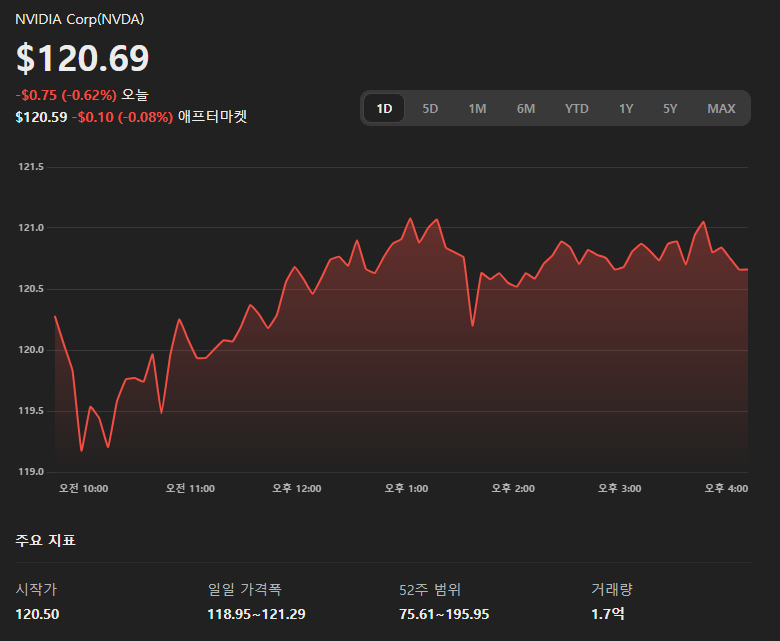Click the 121.0 y-axis label

(31, 228)
